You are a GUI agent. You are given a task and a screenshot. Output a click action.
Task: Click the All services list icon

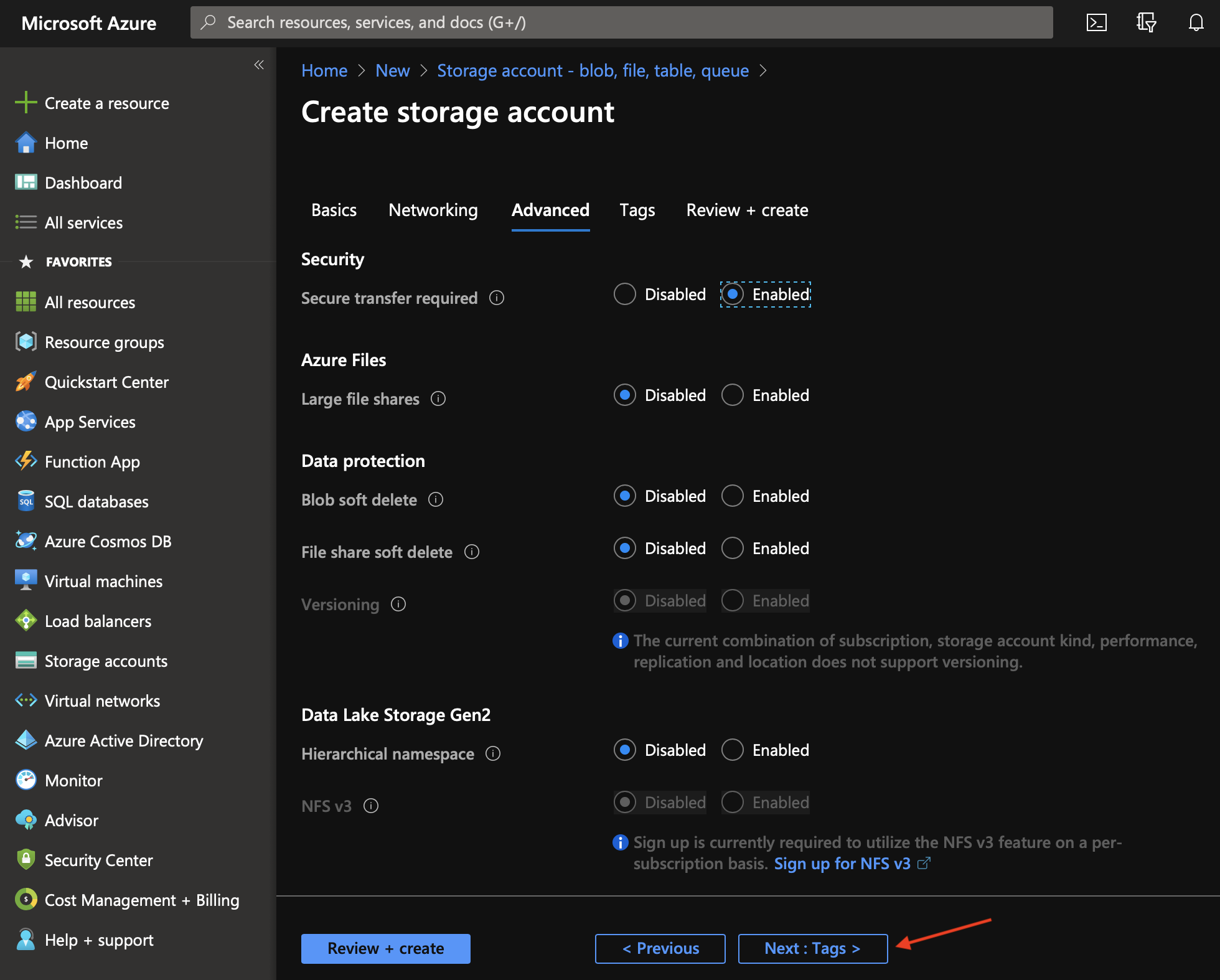[26, 222]
